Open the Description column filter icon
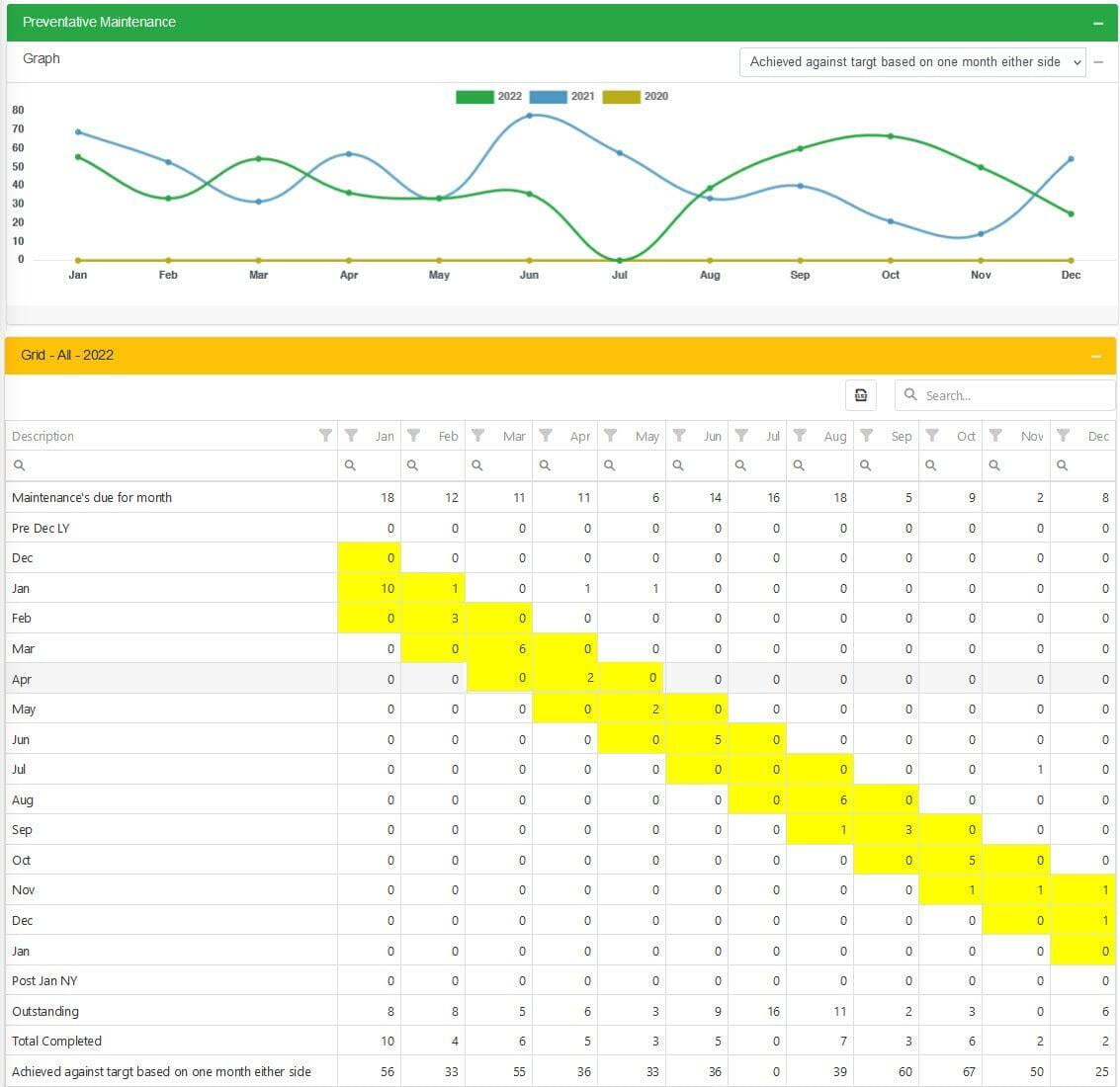The height and width of the screenshot is (1087, 1120). (x=325, y=436)
